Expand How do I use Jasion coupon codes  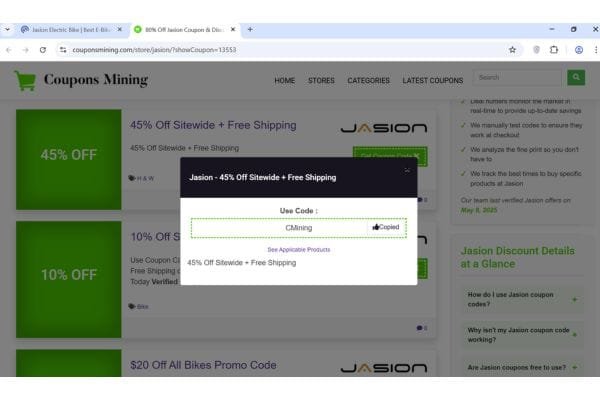pyautogui.click(x=522, y=299)
